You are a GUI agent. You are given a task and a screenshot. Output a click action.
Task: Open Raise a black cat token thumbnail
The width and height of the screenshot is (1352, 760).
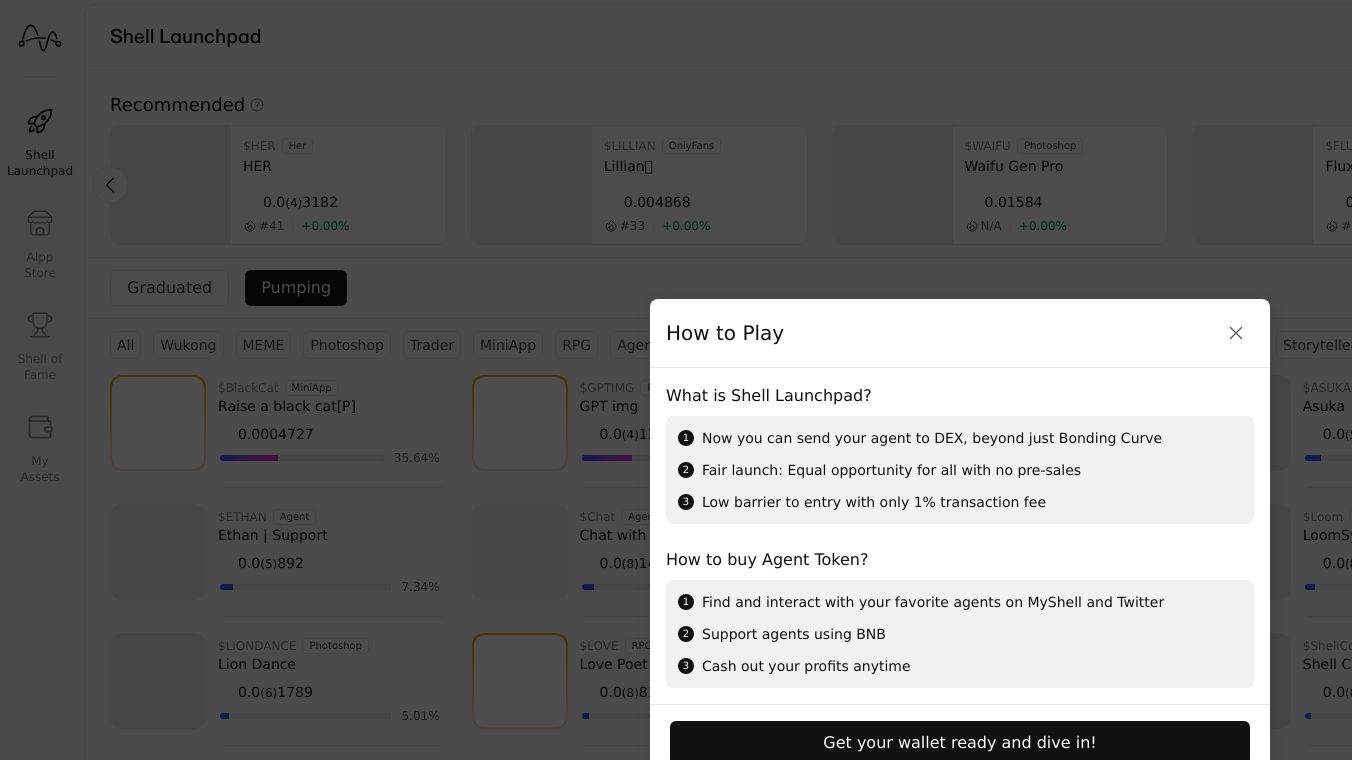coord(158,423)
